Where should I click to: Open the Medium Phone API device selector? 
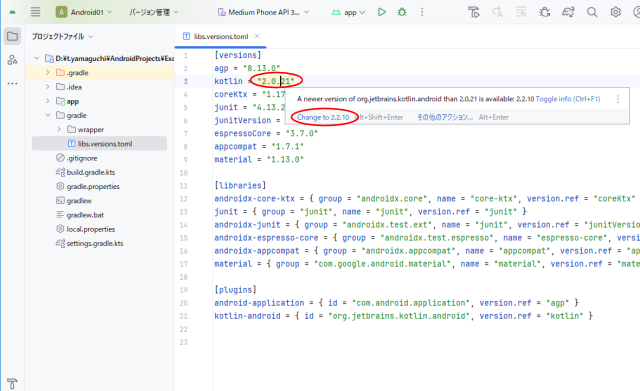[x=263, y=12]
